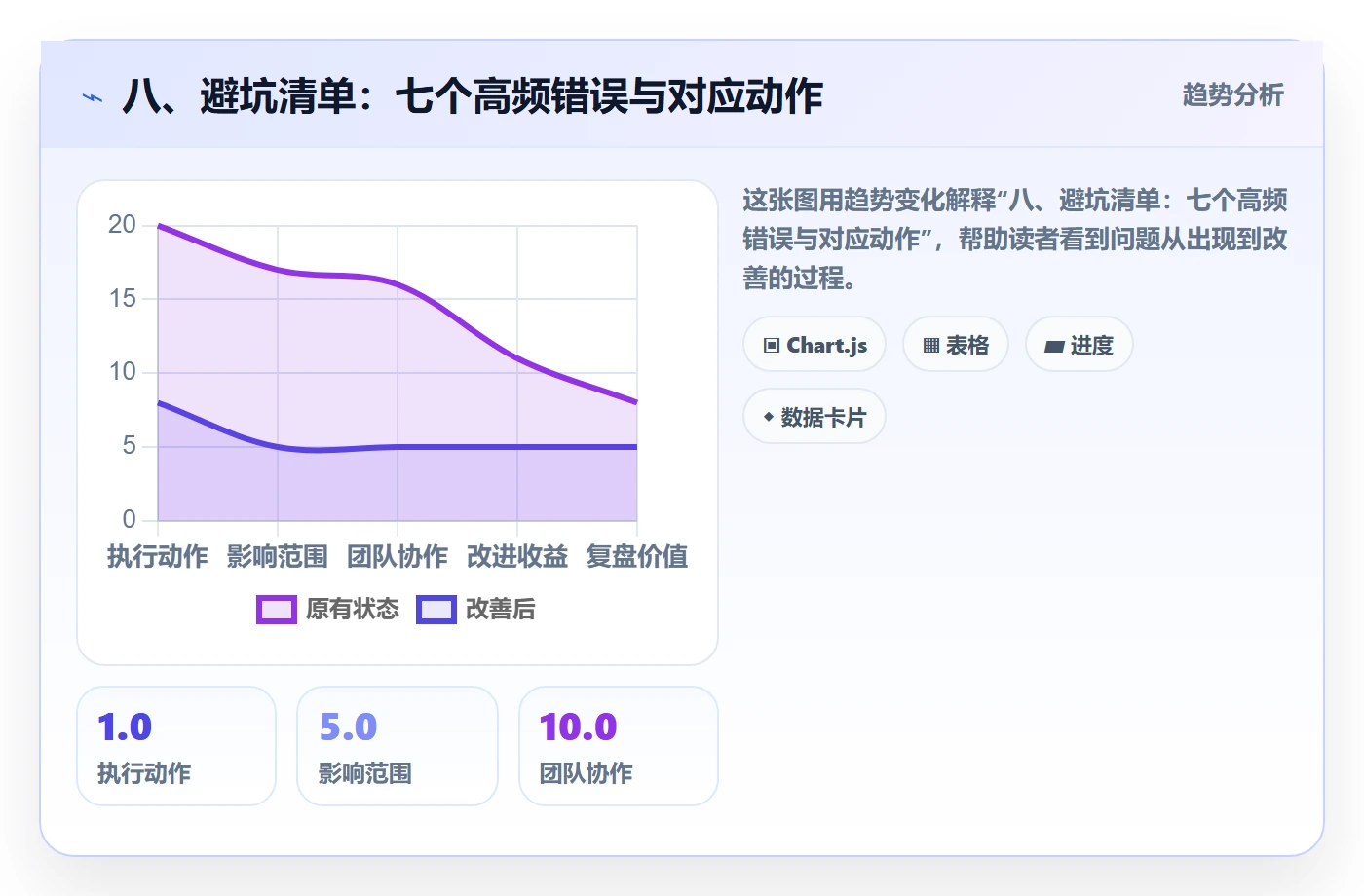
Task: Click the 执行动作 caption under 1.0
Action: click(x=144, y=773)
